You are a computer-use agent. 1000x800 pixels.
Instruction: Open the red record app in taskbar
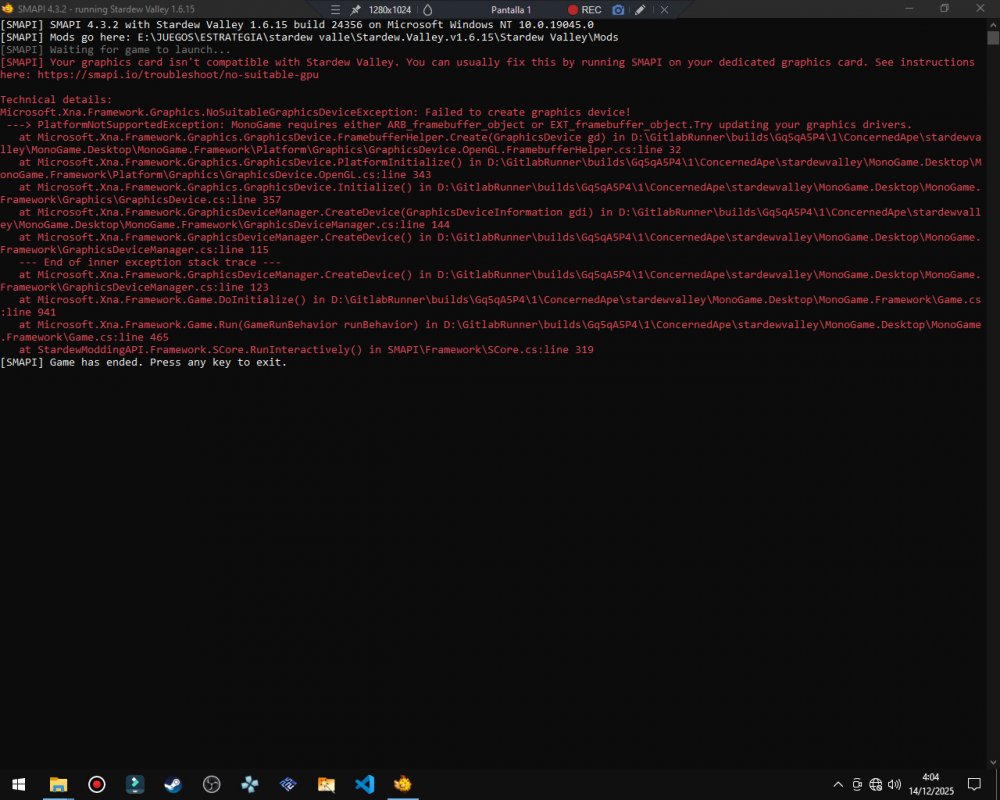pos(97,784)
